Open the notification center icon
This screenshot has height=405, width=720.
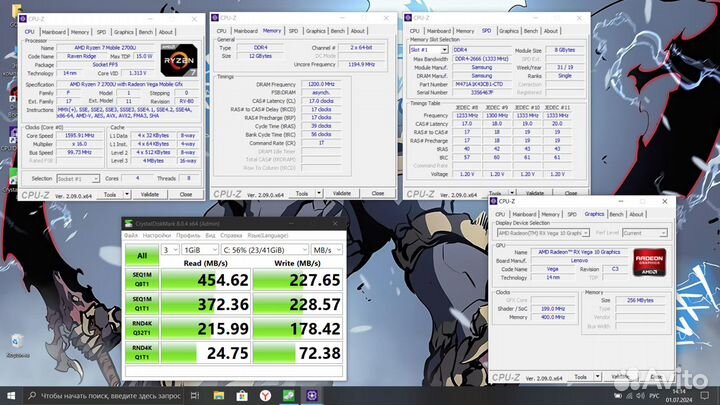(705, 395)
